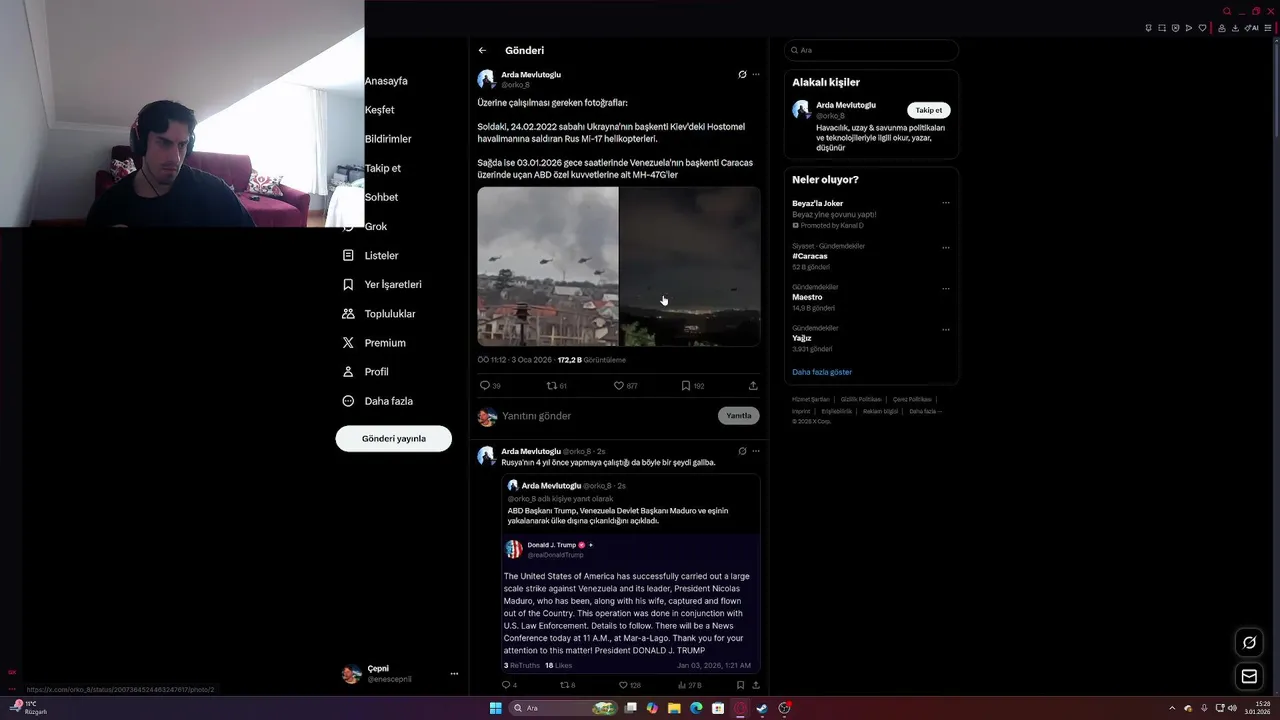Repost the reply showing 8 reposts

[567, 685]
